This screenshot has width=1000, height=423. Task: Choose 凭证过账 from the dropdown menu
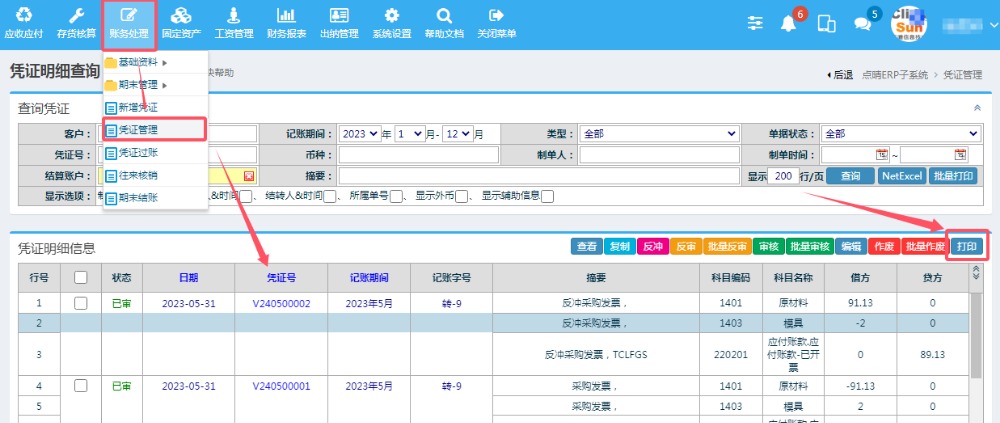tap(138, 153)
